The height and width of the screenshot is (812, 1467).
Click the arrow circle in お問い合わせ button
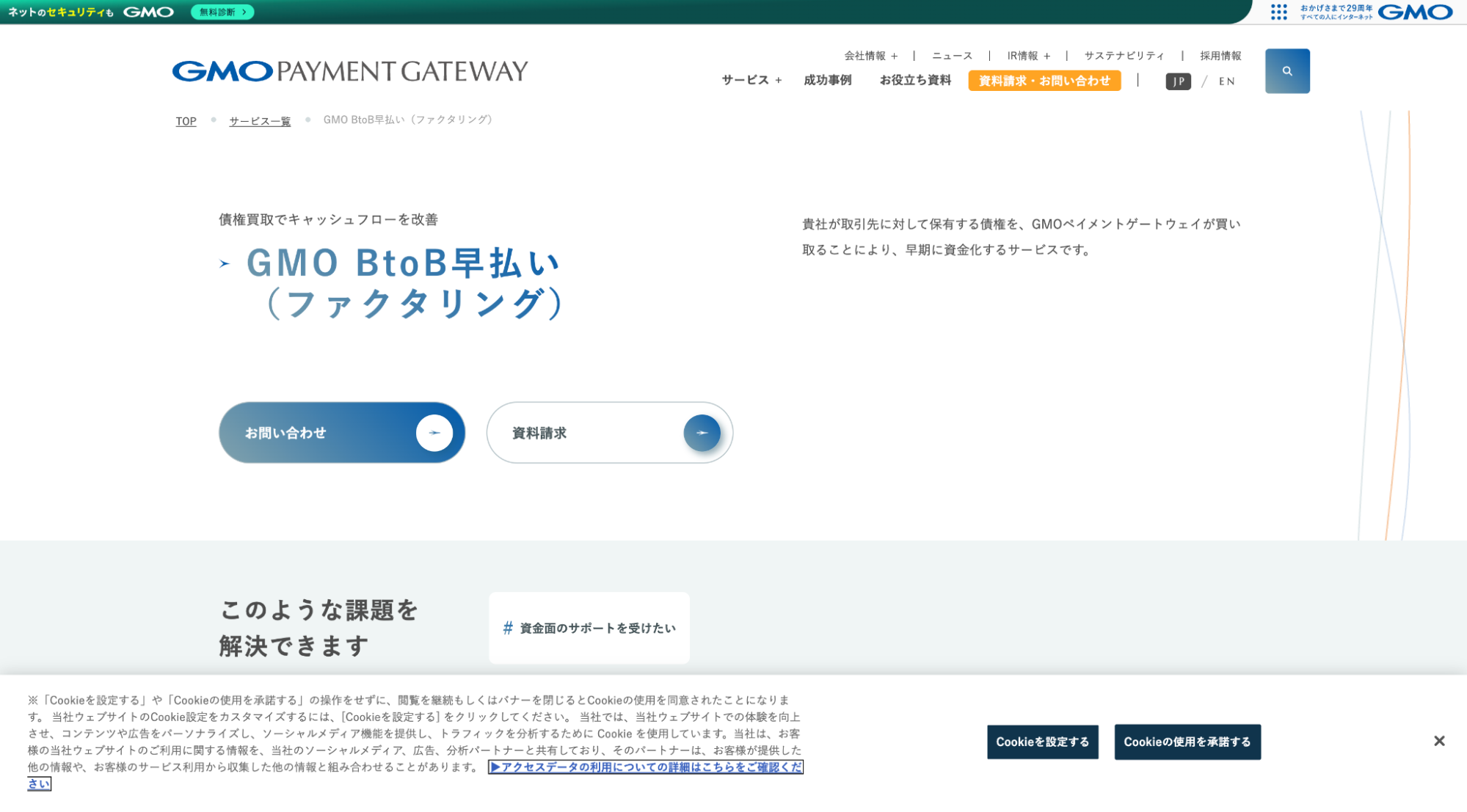point(434,433)
